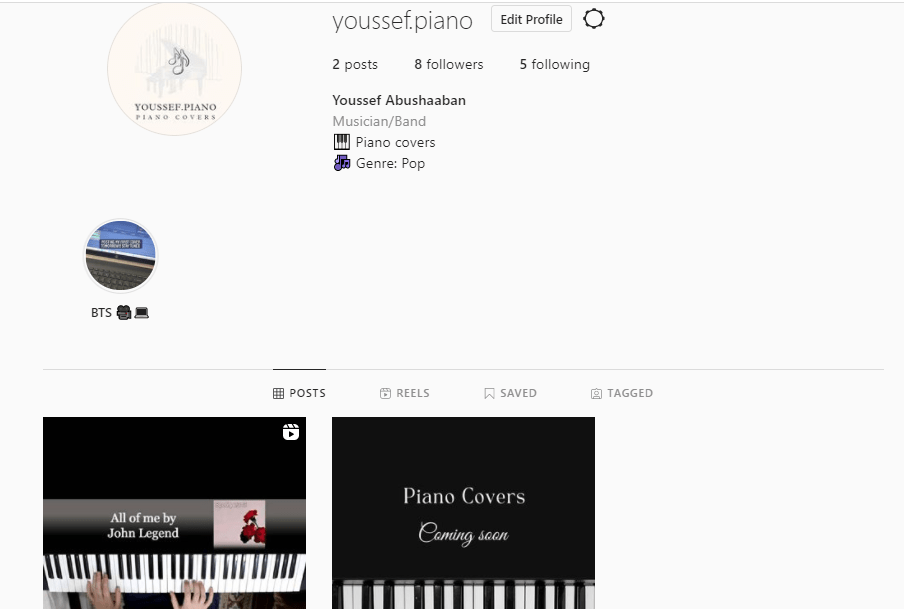Open the Piano Covers Coming soon post
The height and width of the screenshot is (609, 904).
[x=463, y=513]
